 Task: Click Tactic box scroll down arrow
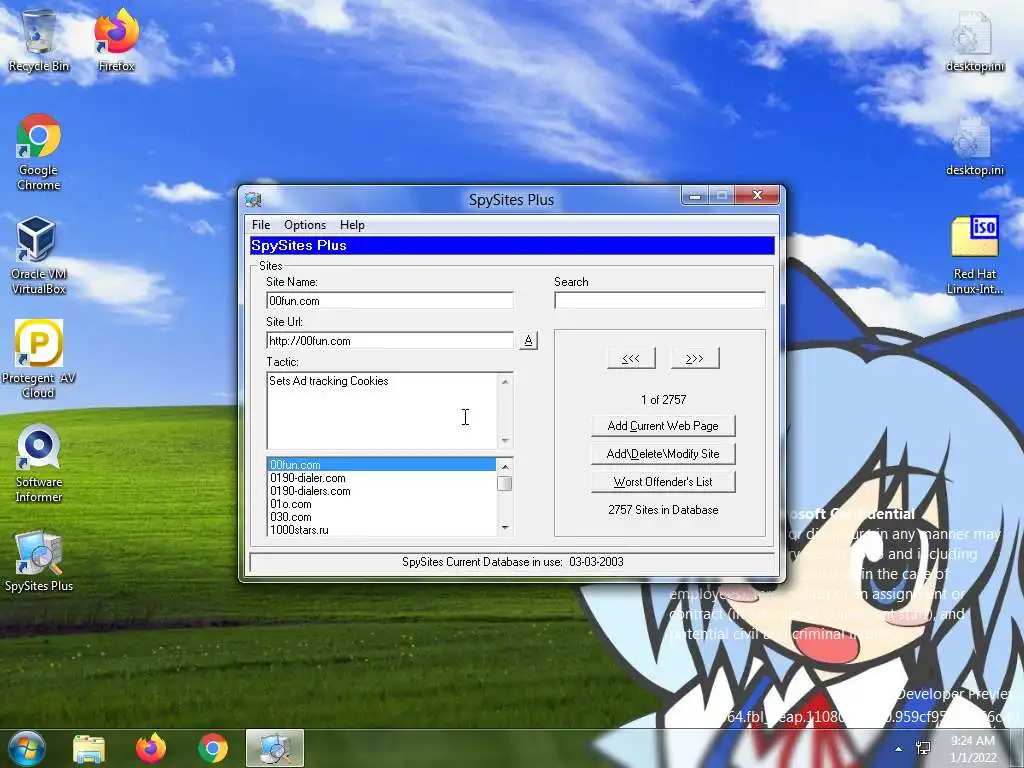[x=505, y=441]
